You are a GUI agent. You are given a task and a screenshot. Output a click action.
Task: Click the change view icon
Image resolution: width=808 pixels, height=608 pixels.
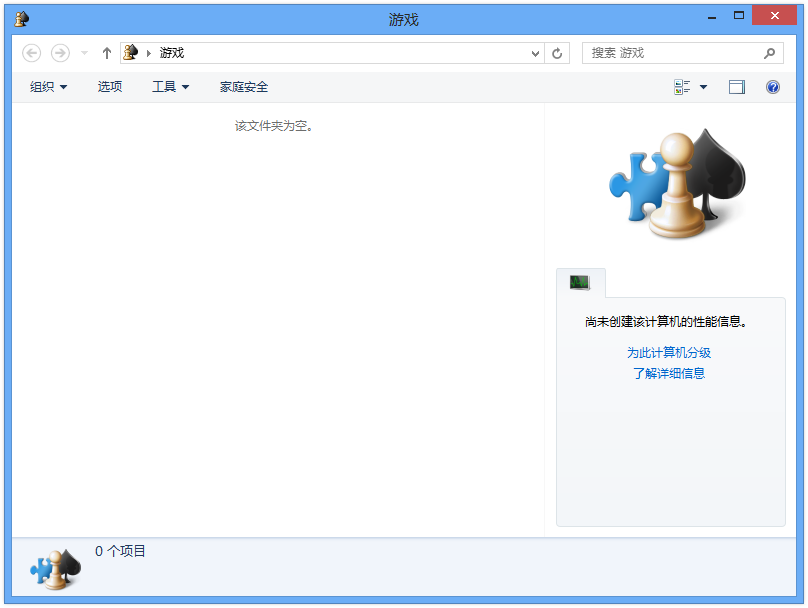[682, 87]
